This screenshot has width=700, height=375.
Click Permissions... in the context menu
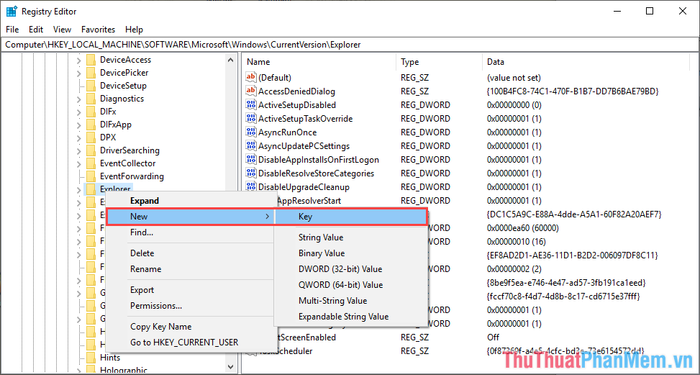tap(156, 306)
